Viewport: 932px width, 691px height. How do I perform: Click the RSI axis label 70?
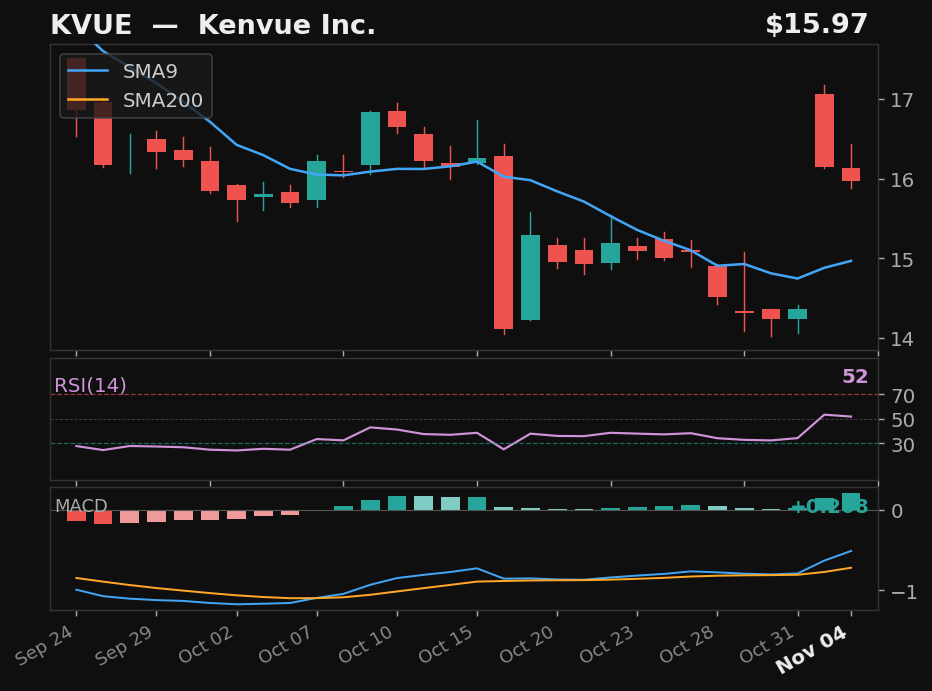[x=902, y=396]
